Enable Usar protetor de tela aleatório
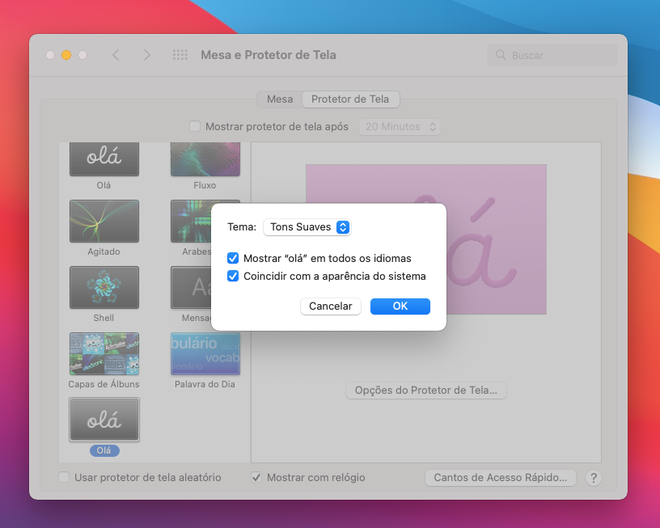 [x=64, y=477]
